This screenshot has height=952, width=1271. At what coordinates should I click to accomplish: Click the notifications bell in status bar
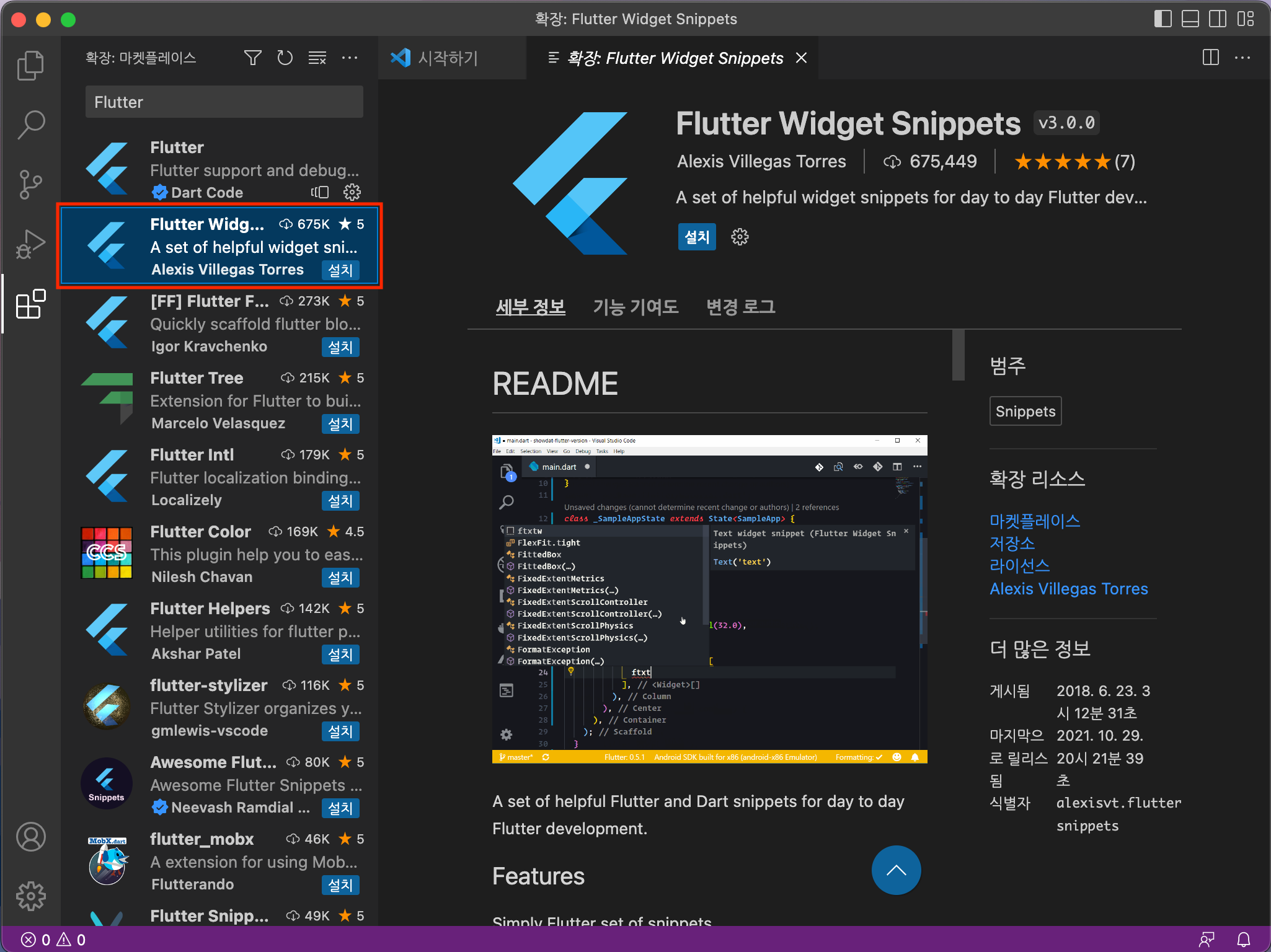1243,940
